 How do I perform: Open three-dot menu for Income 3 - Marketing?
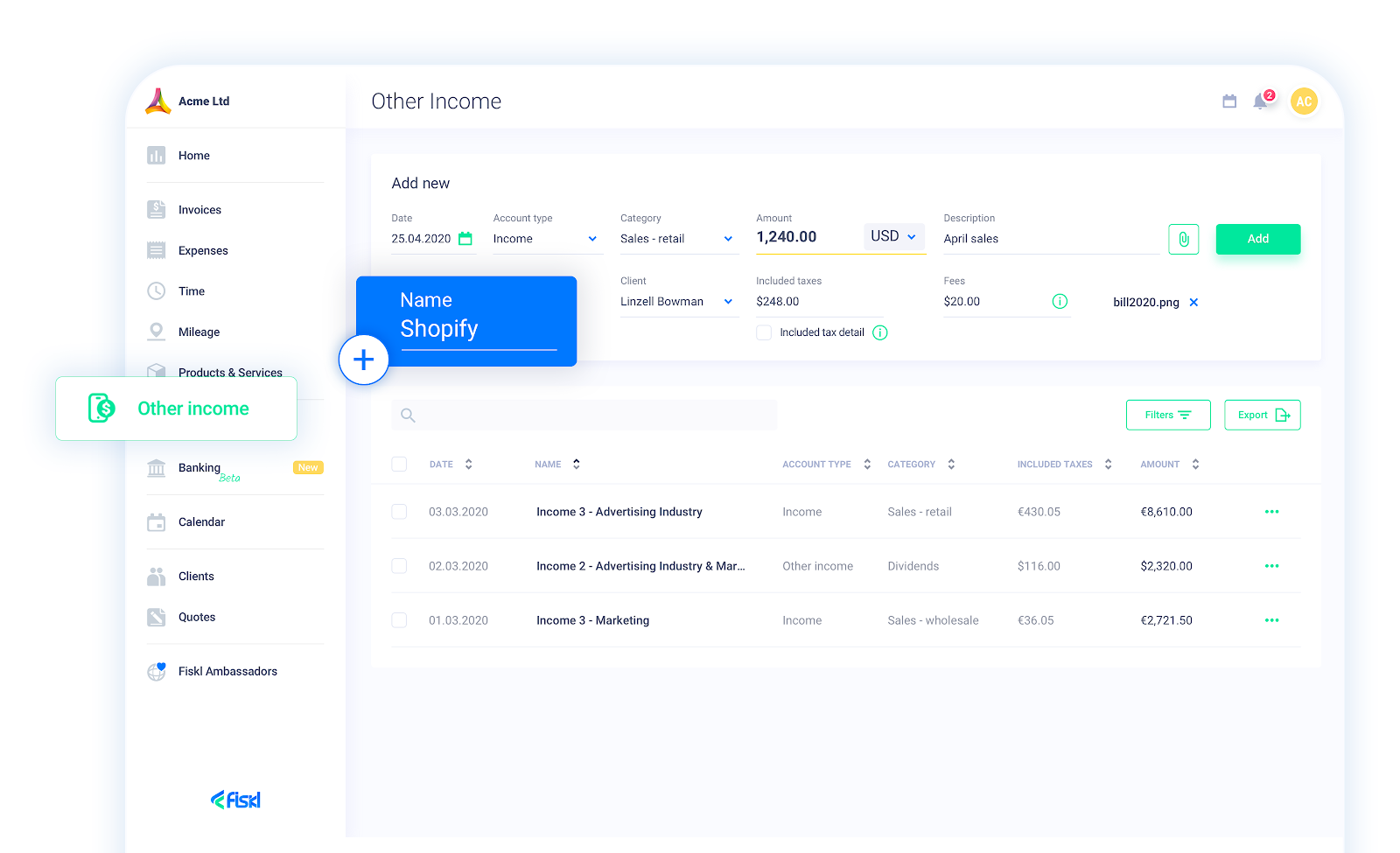pyautogui.click(x=1271, y=620)
